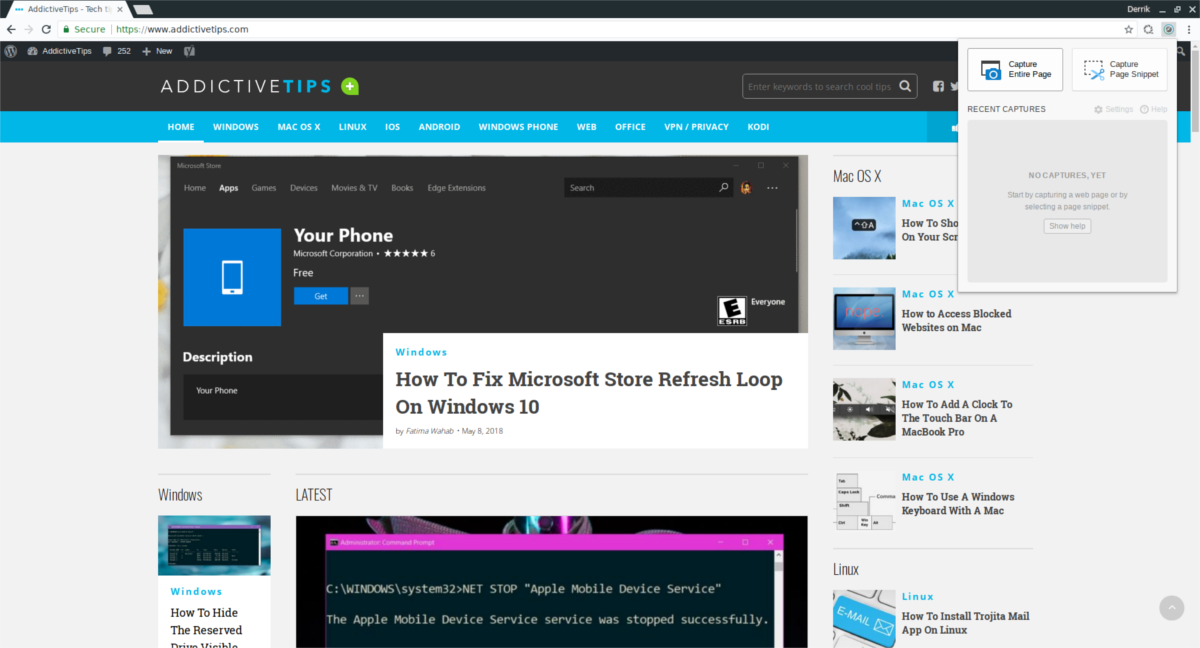Open the WEB navigation menu item
The image size is (1200, 648).
[586, 127]
